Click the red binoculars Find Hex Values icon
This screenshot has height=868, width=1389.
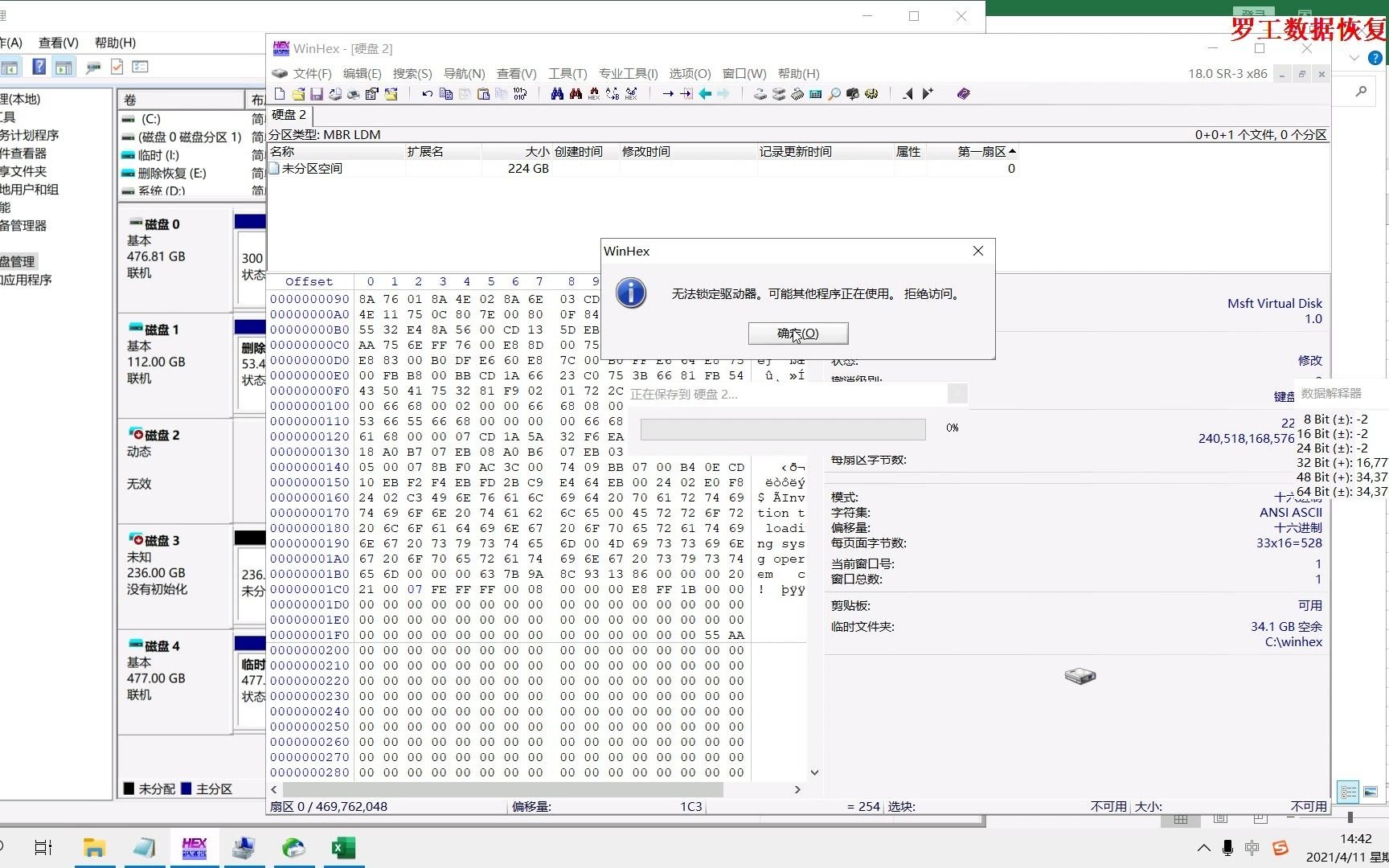(576, 94)
